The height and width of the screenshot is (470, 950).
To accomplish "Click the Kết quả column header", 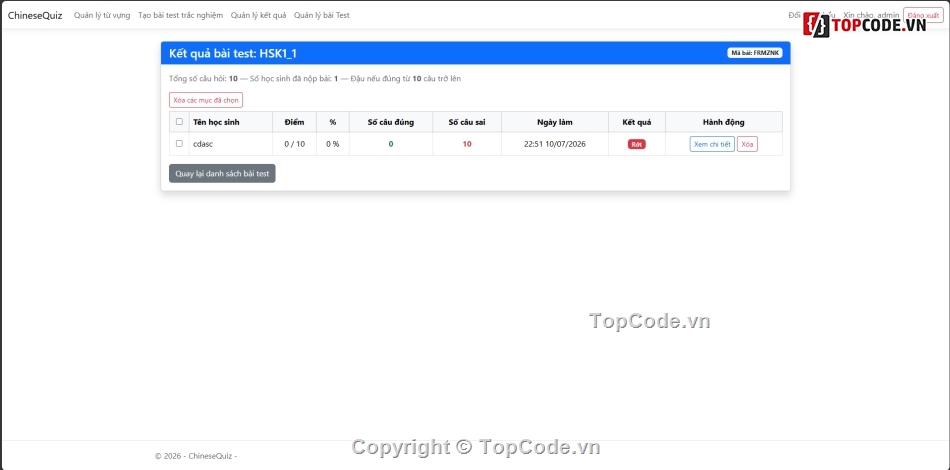I will [637, 122].
